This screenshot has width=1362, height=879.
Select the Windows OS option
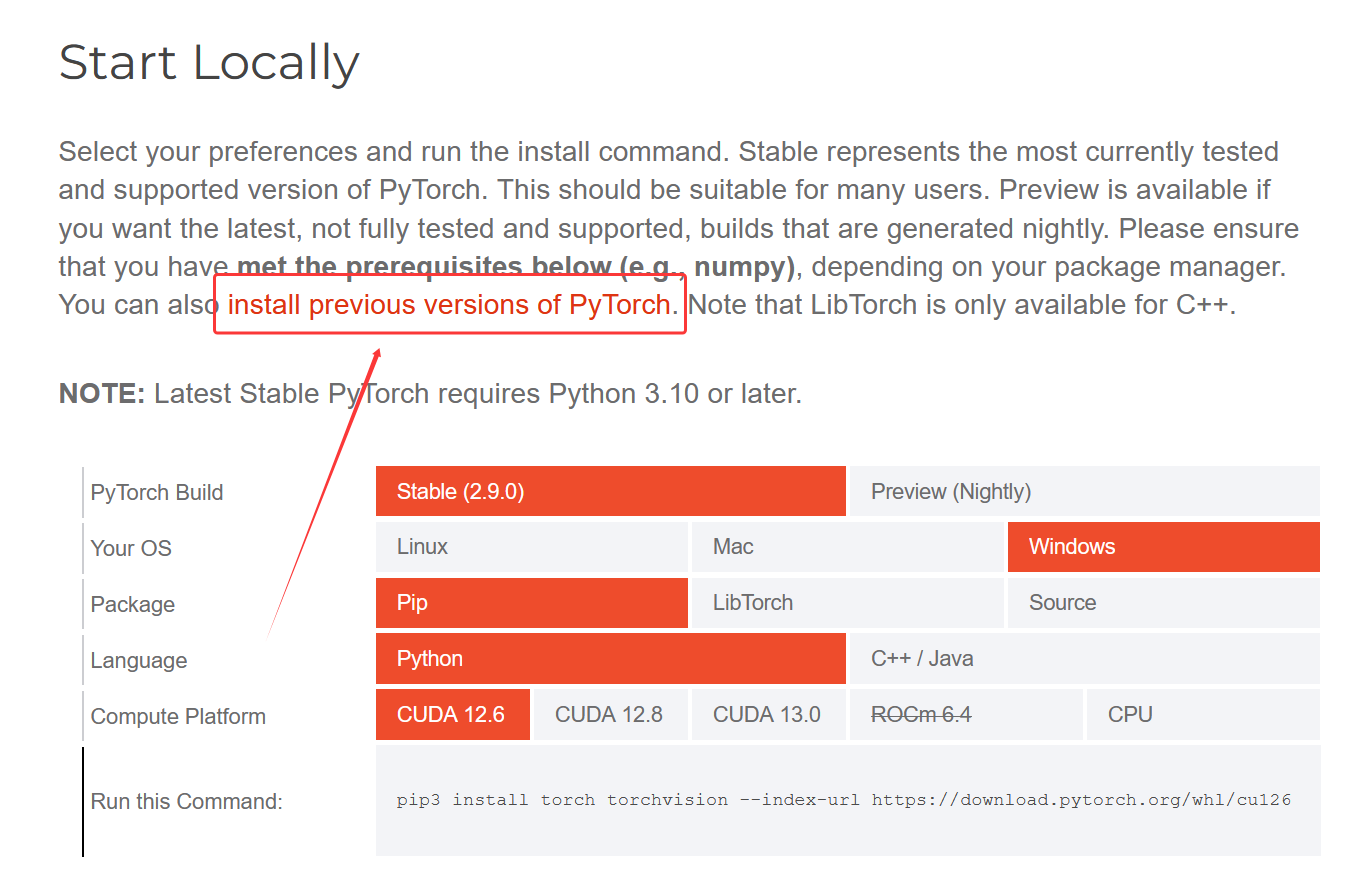(x=1164, y=547)
